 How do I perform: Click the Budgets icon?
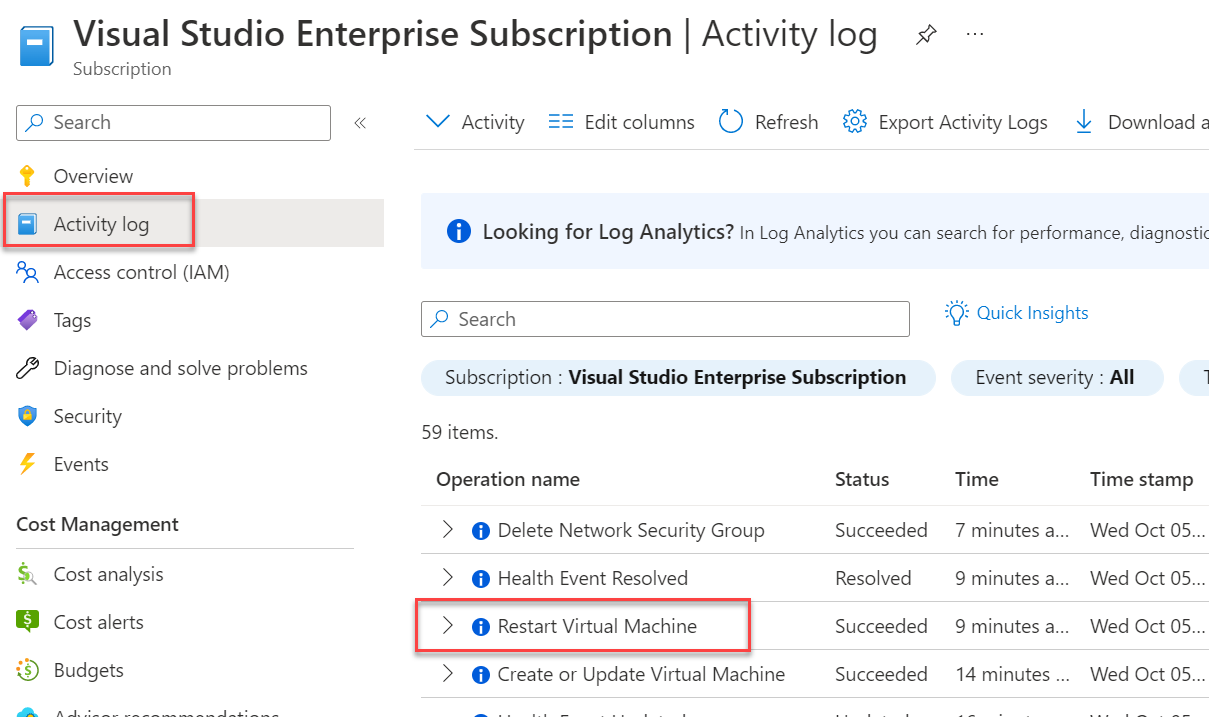(28, 670)
